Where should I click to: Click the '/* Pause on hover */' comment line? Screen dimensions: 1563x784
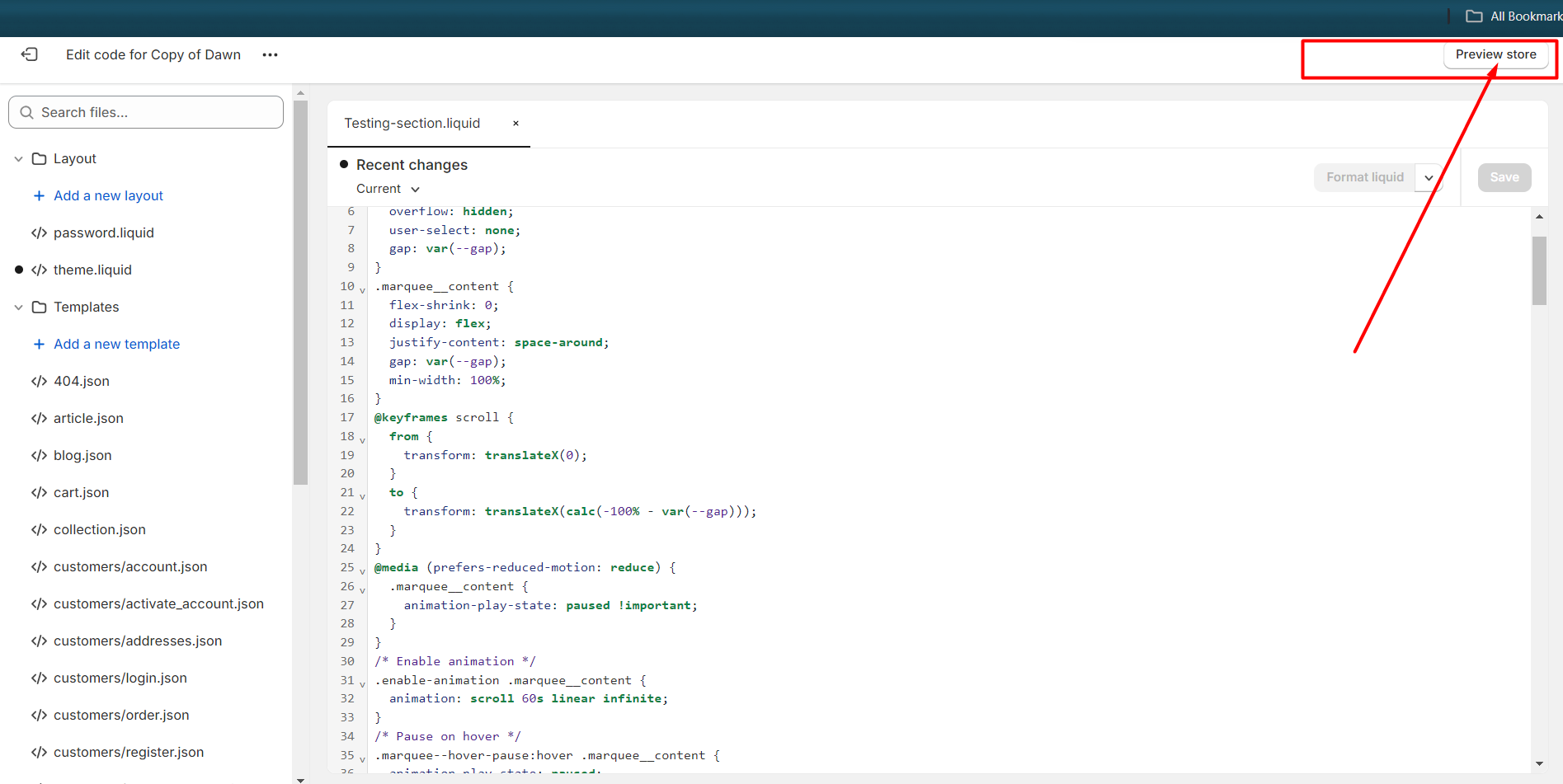[448, 736]
